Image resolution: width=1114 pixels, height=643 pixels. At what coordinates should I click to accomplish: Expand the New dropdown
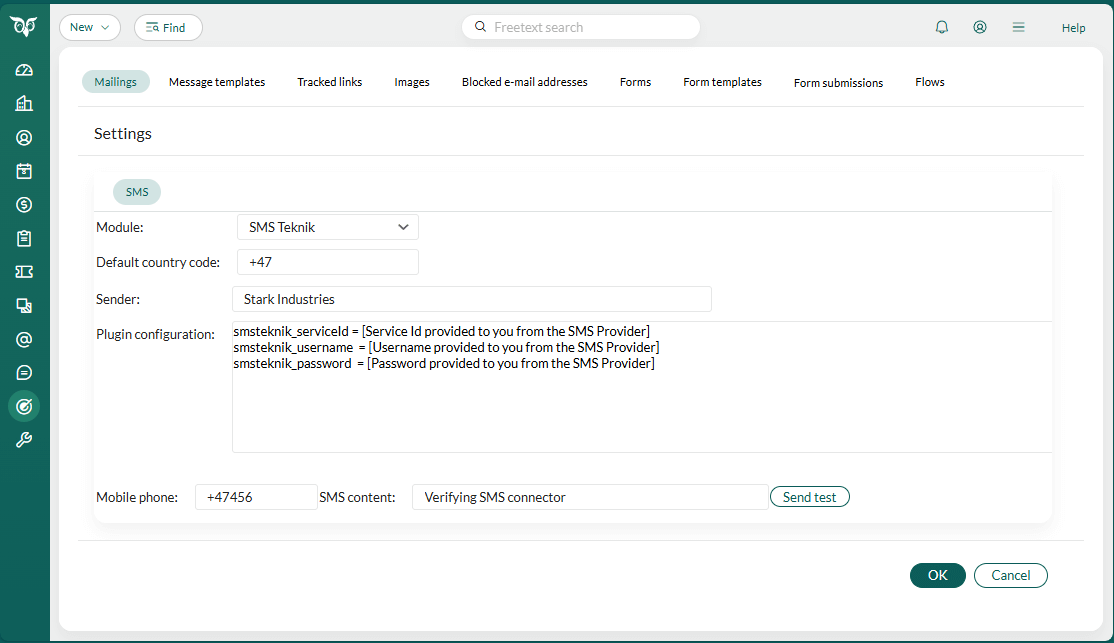click(89, 27)
